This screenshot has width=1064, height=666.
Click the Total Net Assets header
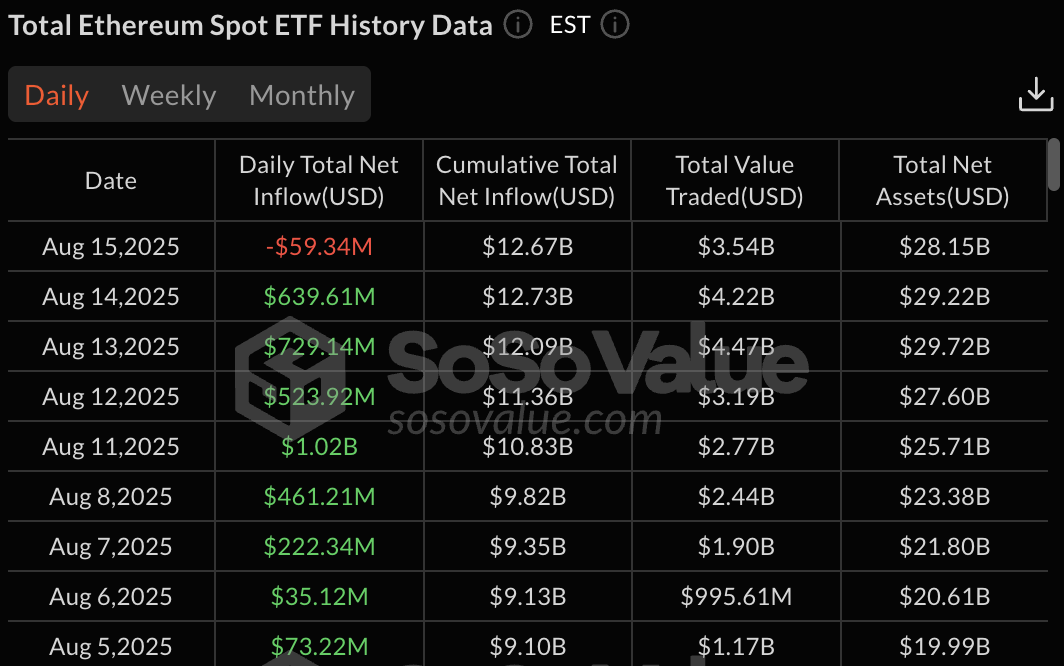point(941,180)
